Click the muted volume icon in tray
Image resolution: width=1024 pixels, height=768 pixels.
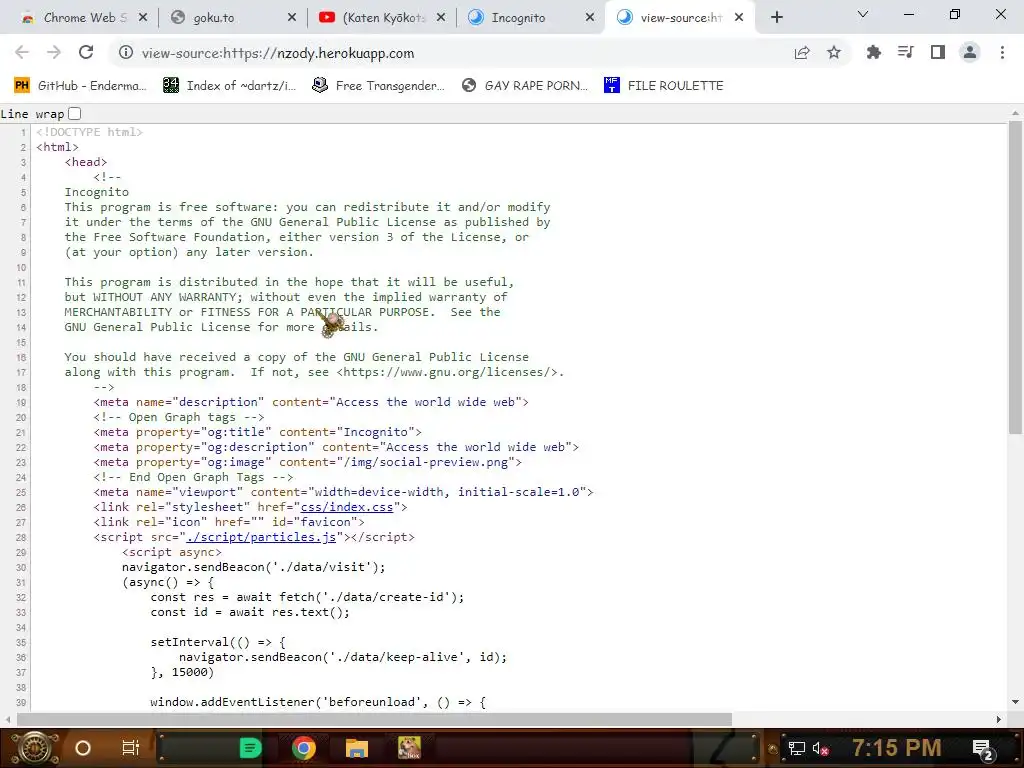point(820,748)
